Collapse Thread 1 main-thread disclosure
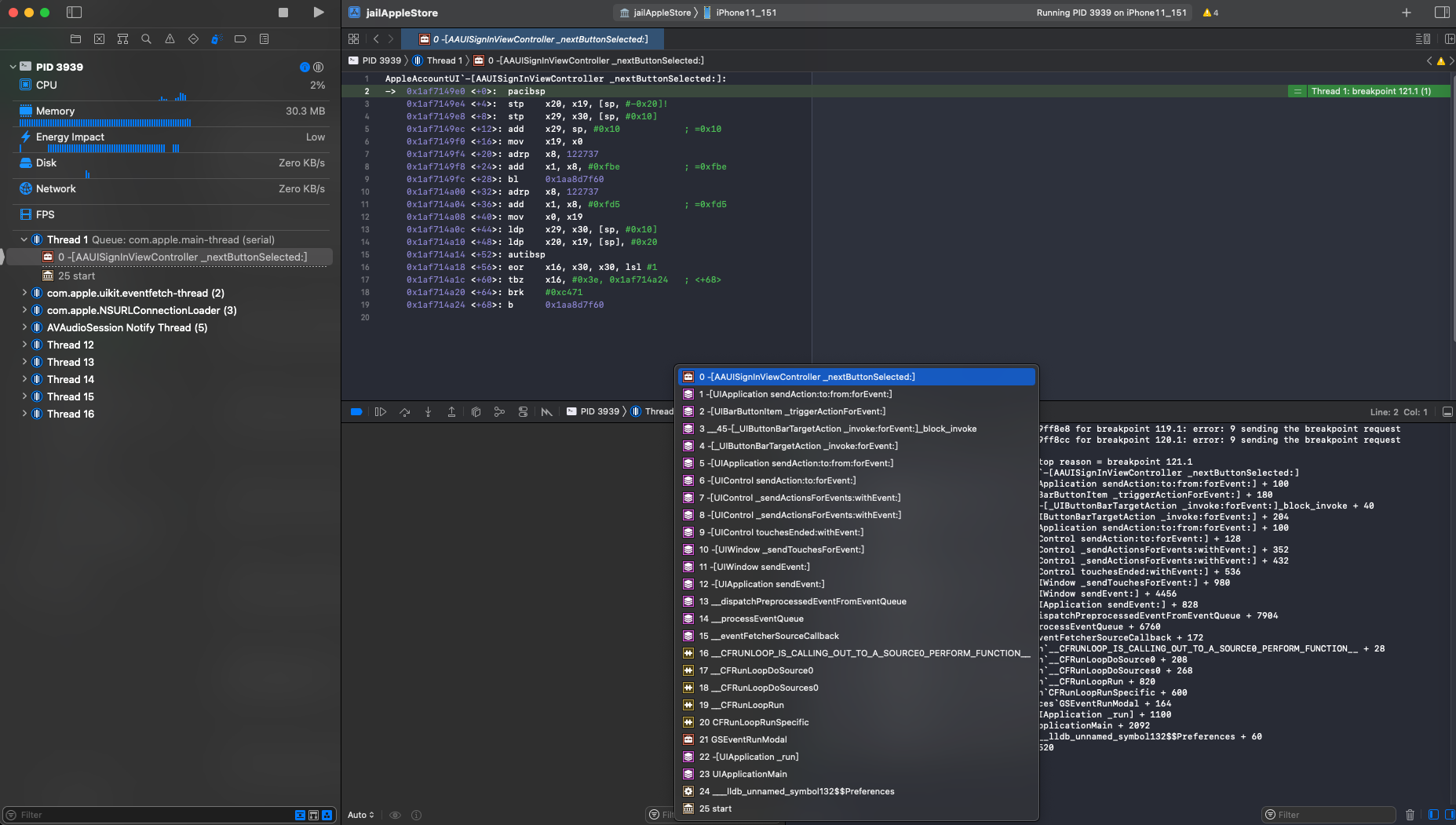 tap(24, 239)
